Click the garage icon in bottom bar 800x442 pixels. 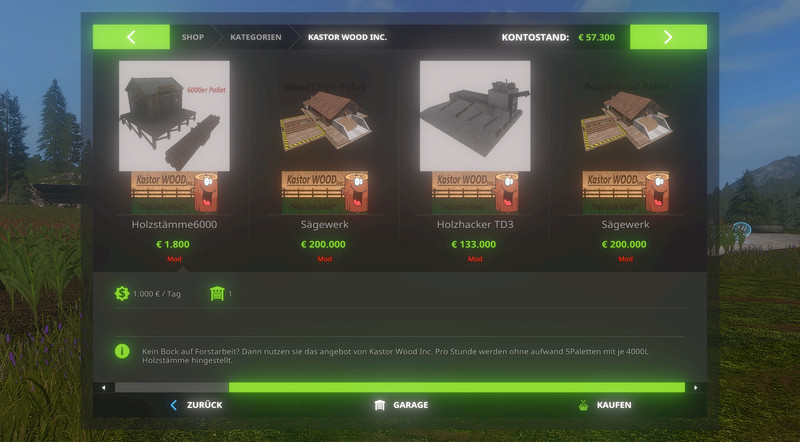pyautogui.click(x=380, y=405)
